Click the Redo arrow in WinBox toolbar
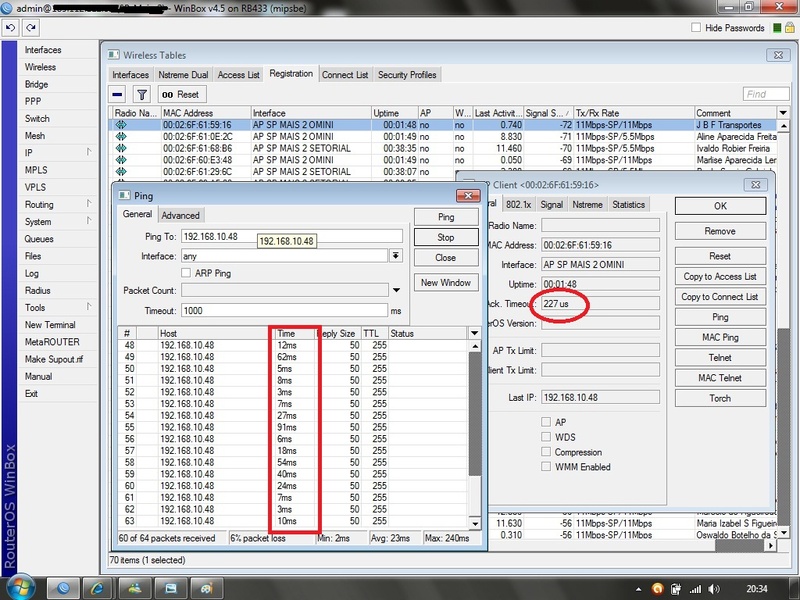 31,28
